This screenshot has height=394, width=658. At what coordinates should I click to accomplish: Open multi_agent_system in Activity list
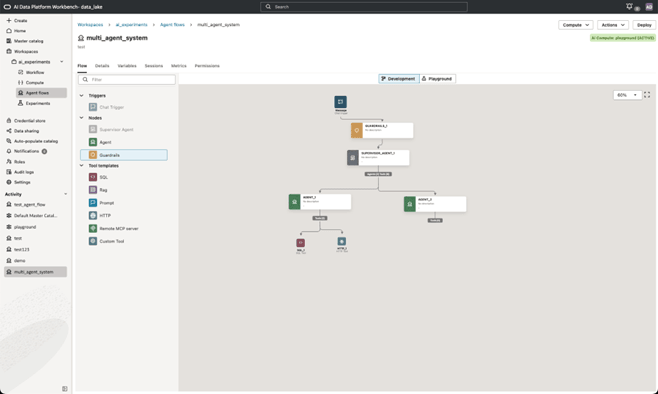pyautogui.click(x=35, y=272)
